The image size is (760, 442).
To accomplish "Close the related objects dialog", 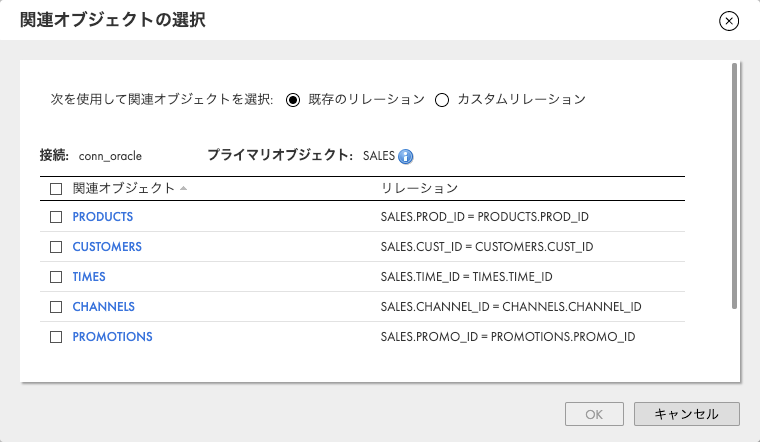I will [728, 21].
